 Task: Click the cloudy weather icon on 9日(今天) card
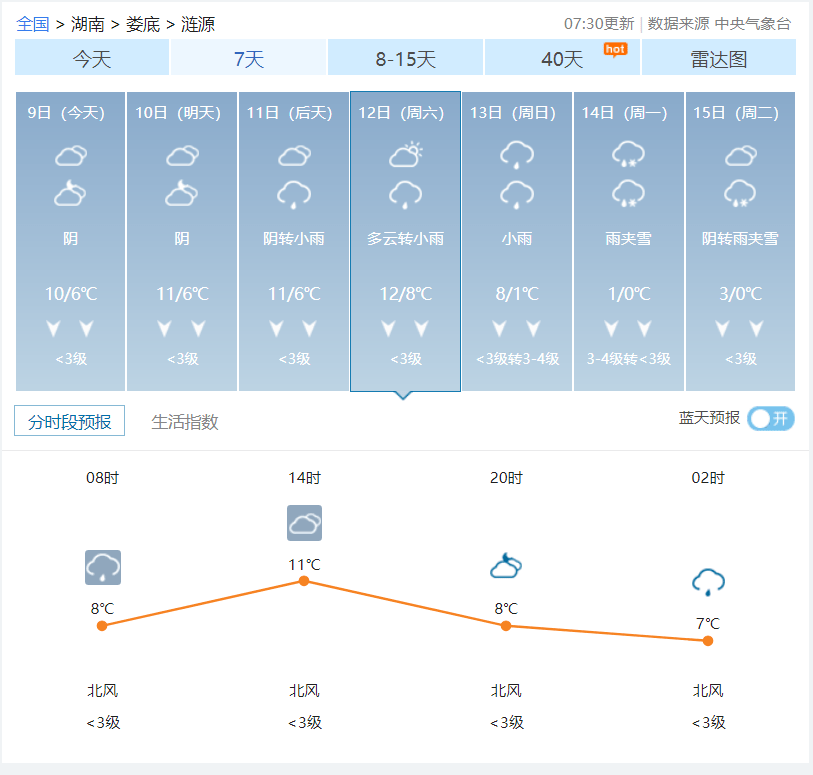click(69, 156)
